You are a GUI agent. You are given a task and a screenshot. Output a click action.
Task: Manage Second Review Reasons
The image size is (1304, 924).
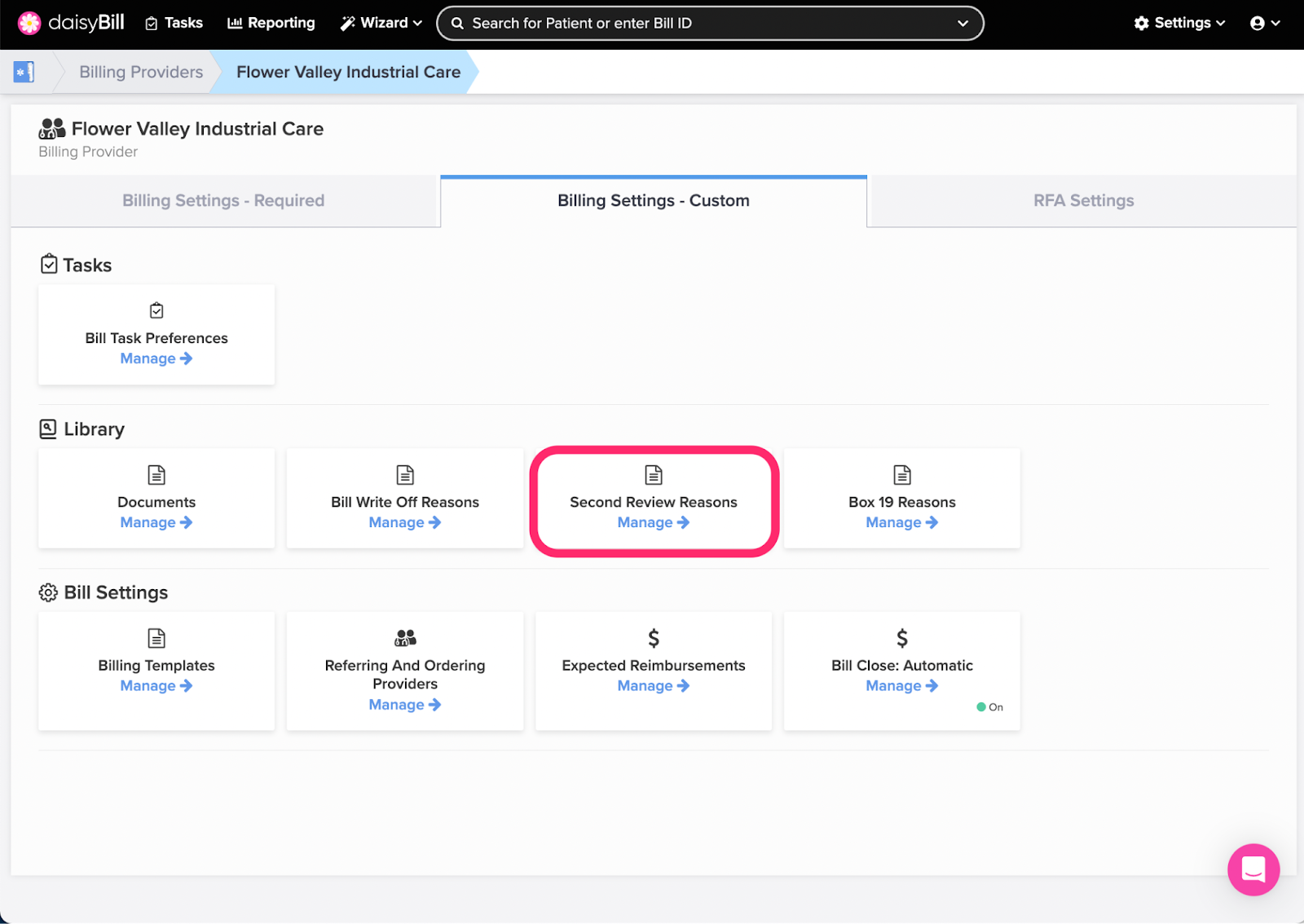(x=654, y=522)
